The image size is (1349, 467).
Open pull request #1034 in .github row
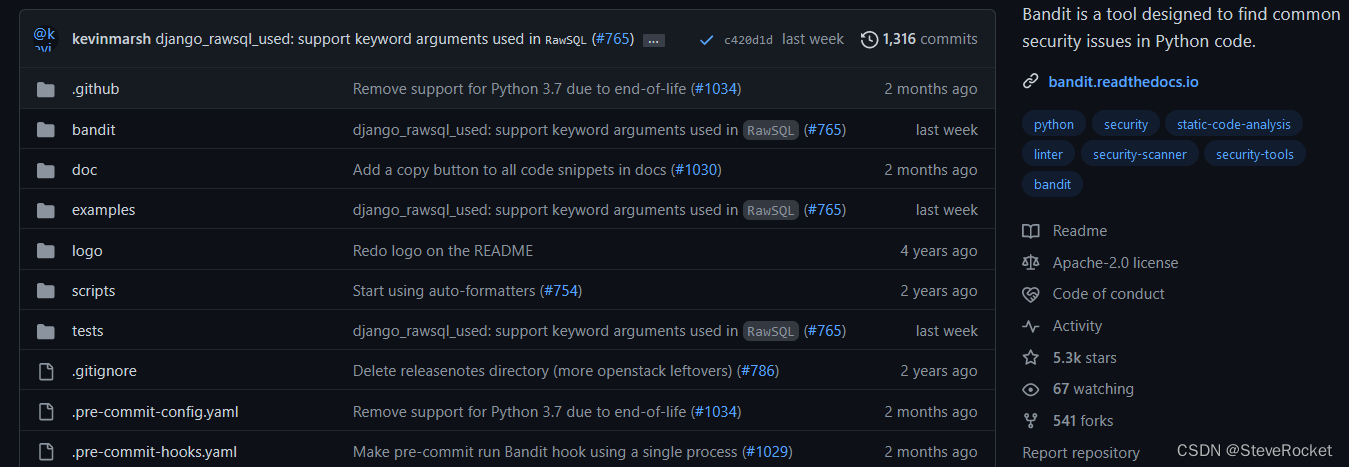pyautogui.click(x=716, y=89)
